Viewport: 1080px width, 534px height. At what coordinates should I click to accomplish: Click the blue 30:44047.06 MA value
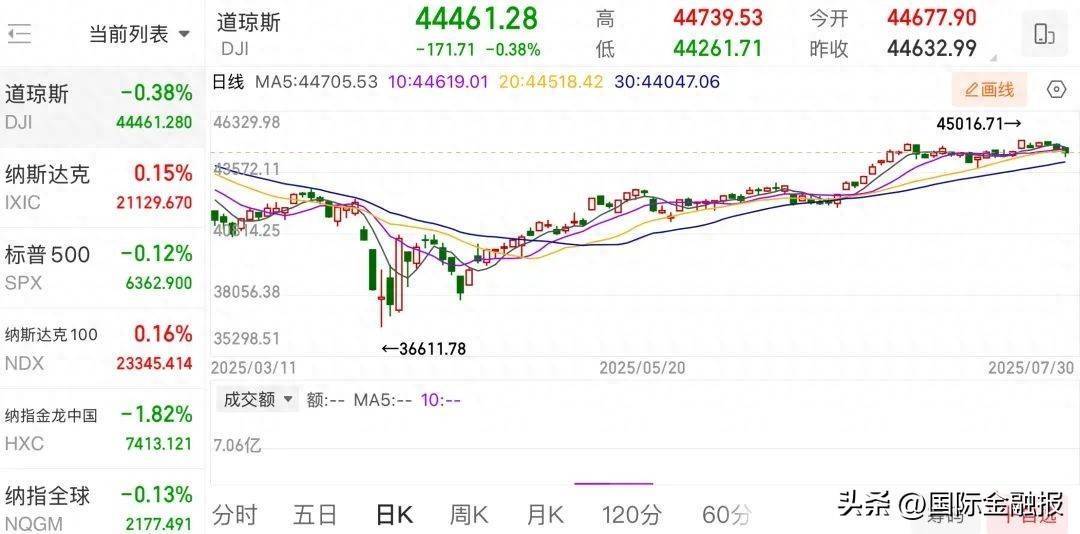pos(666,82)
